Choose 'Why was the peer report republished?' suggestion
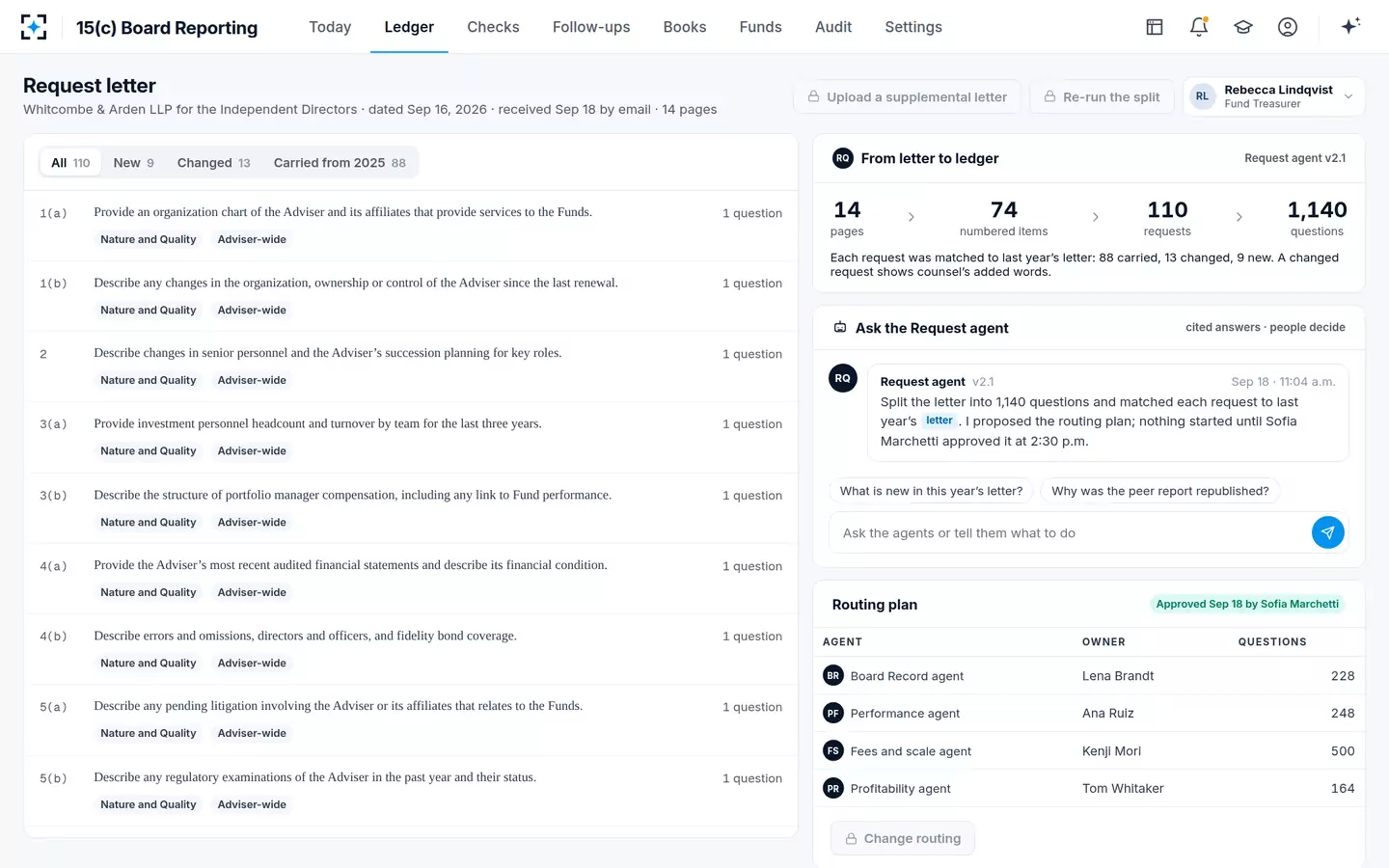 (1160, 491)
